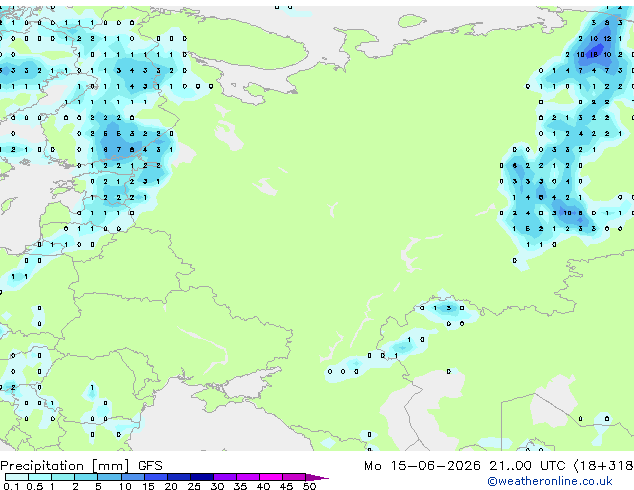634x490 pixels.
Task: Click the "0.1" legend scale label
Action: pyautogui.click(x=11, y=486)
